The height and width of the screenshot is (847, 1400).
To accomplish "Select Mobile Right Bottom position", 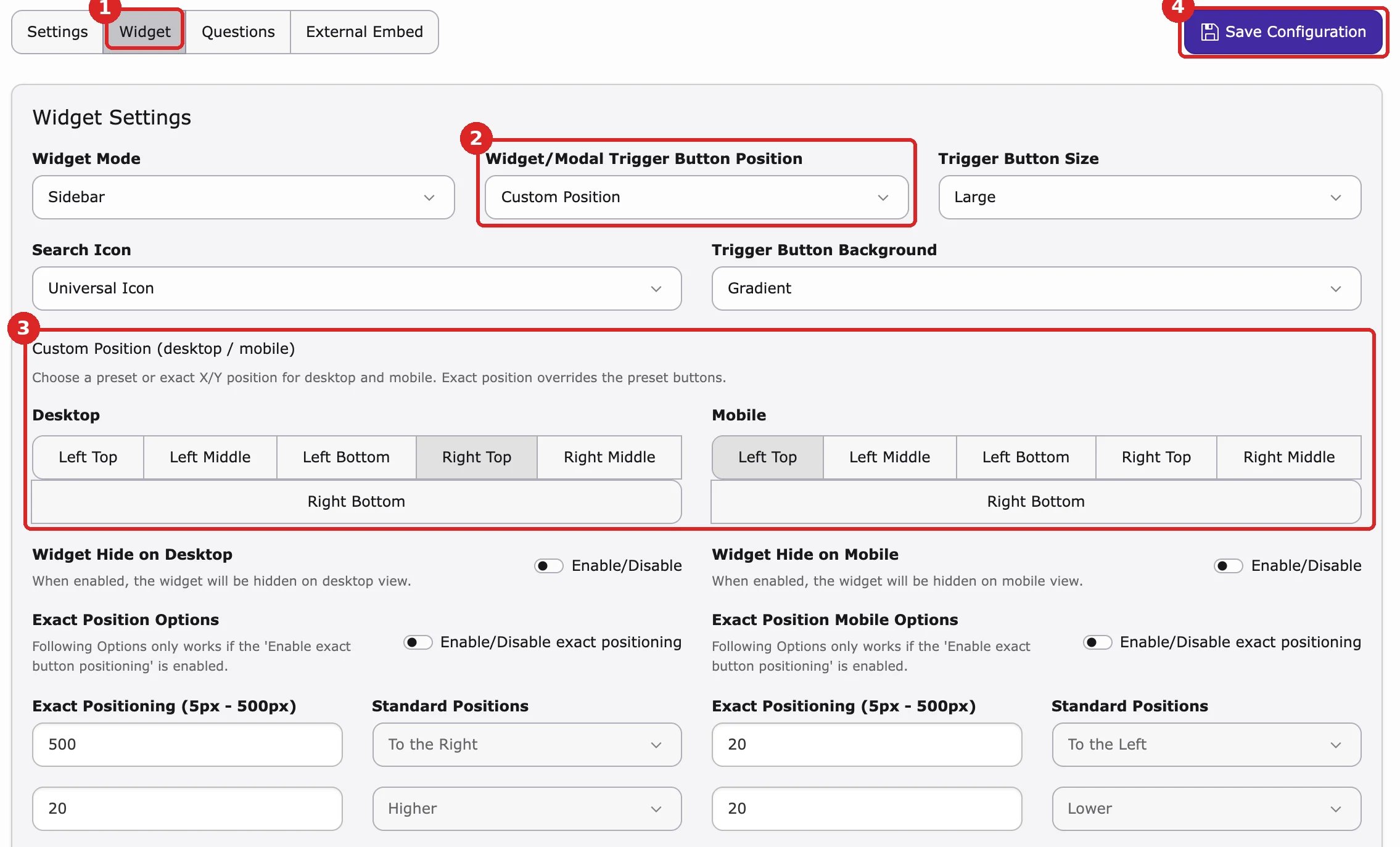I will click(x=1036, y=502).
